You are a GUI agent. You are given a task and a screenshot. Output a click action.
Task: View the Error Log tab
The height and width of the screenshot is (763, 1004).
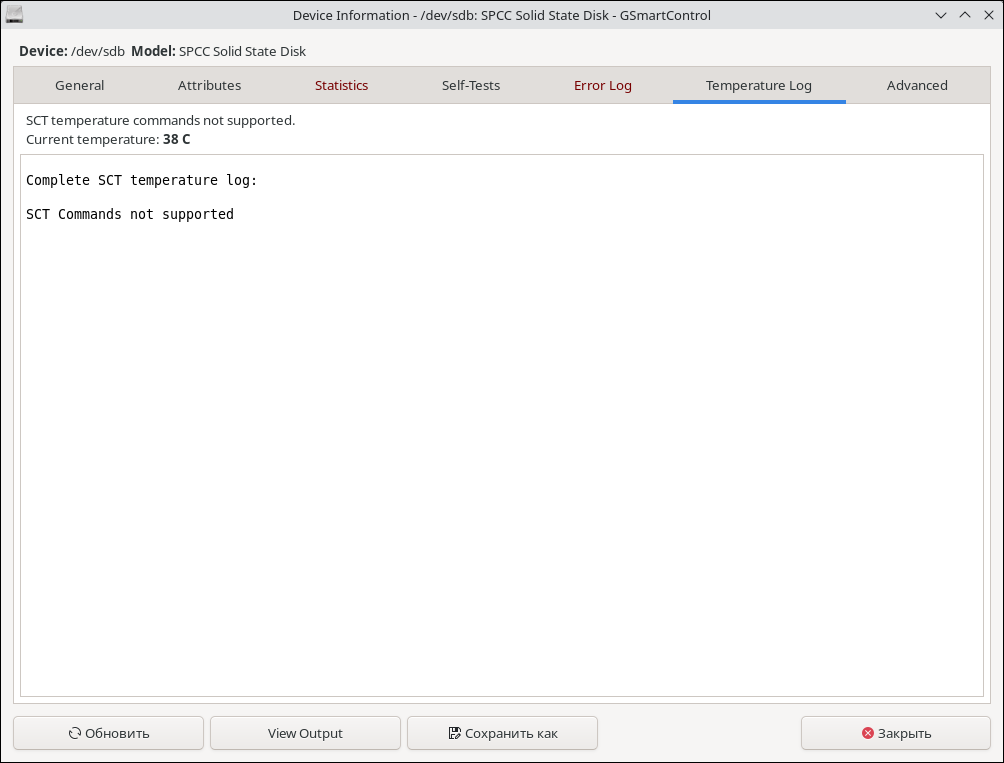(602, 86)
